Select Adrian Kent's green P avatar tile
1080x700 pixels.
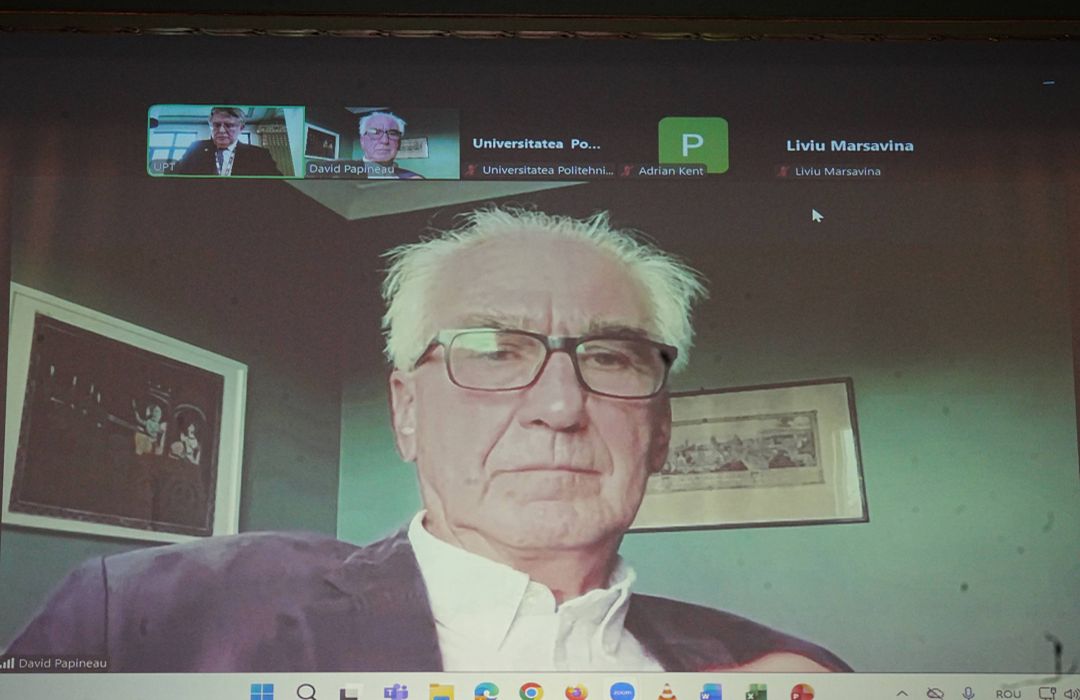tap(693, 145)
